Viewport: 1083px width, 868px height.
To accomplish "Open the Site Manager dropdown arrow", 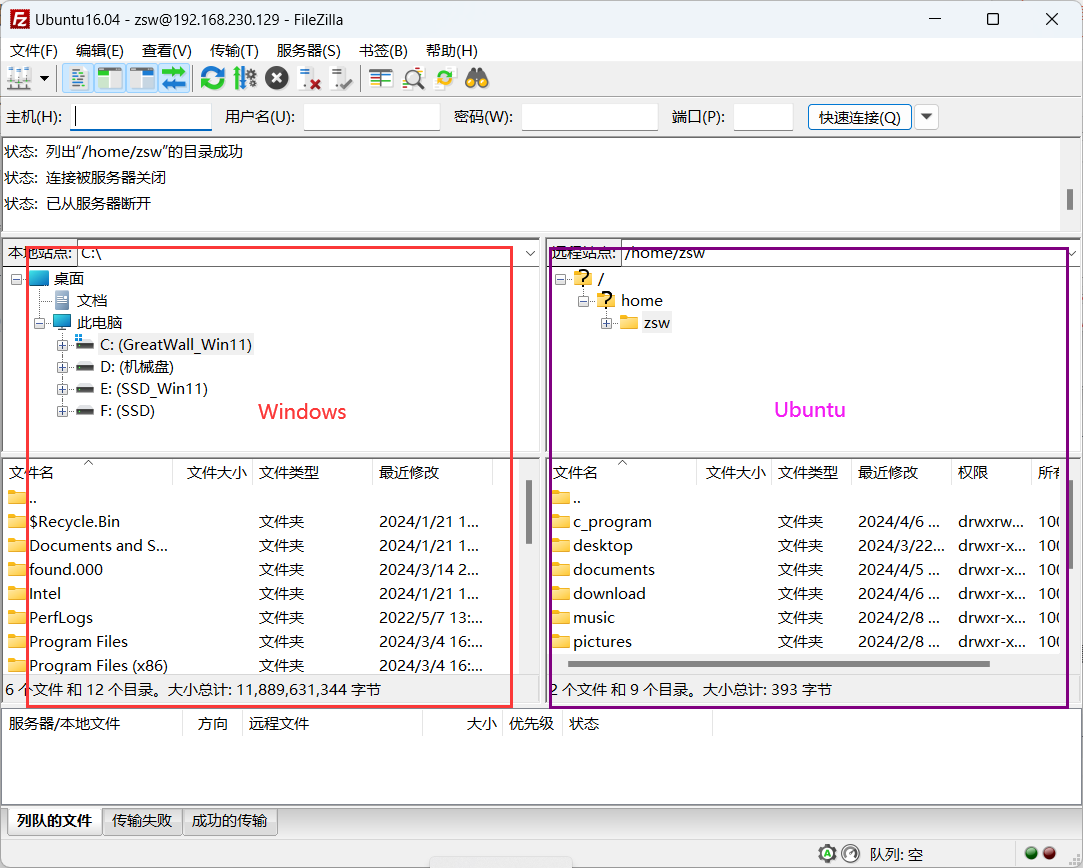I will click(x=44, y=79).
